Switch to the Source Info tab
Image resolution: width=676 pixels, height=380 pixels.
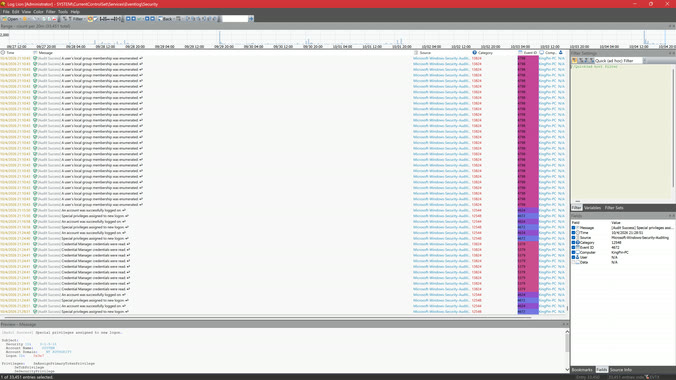pos(620,370)
